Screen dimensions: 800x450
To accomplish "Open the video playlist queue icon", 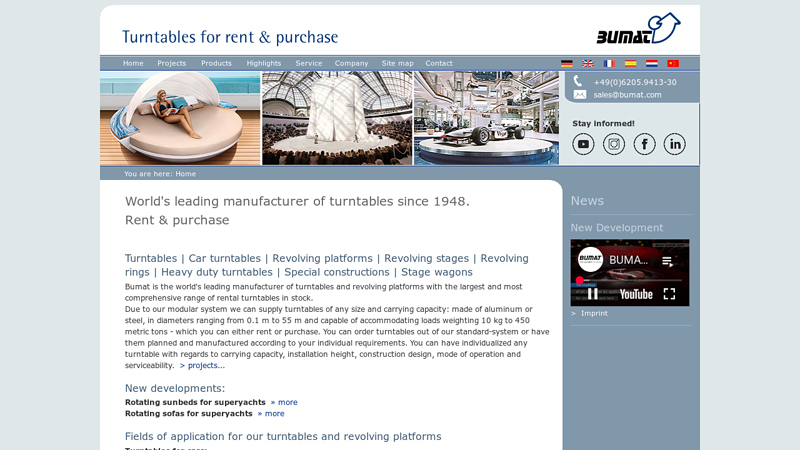I will click(667, 261).
